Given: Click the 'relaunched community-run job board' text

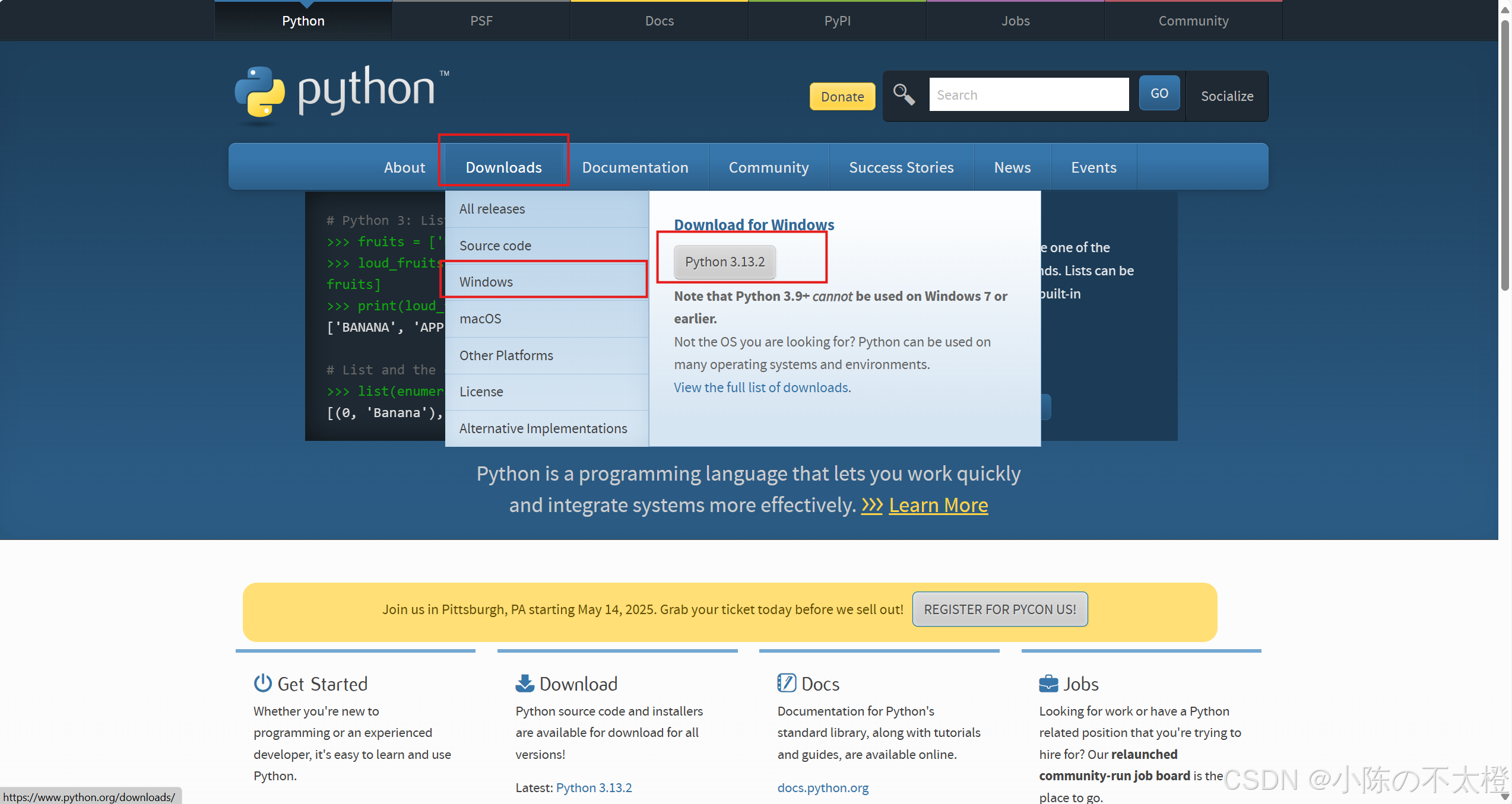Looking at the screenshot, I should 1115,765.
